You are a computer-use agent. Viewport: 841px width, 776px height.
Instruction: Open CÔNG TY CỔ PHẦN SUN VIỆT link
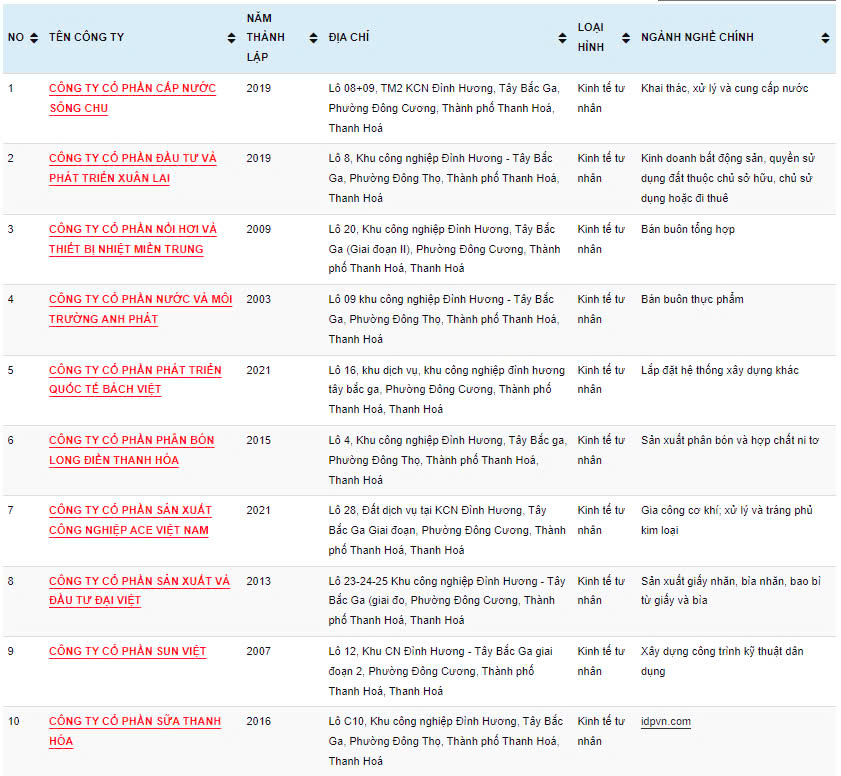(128, 651)
